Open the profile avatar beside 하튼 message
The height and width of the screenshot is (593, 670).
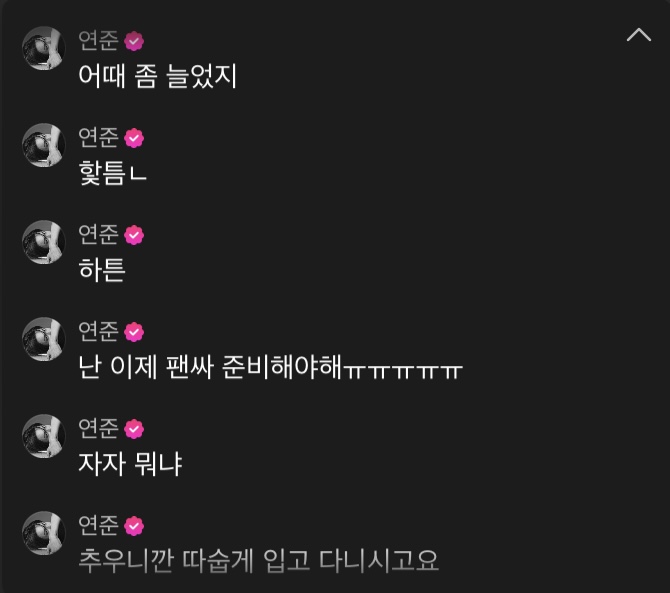tap(44, 242)
